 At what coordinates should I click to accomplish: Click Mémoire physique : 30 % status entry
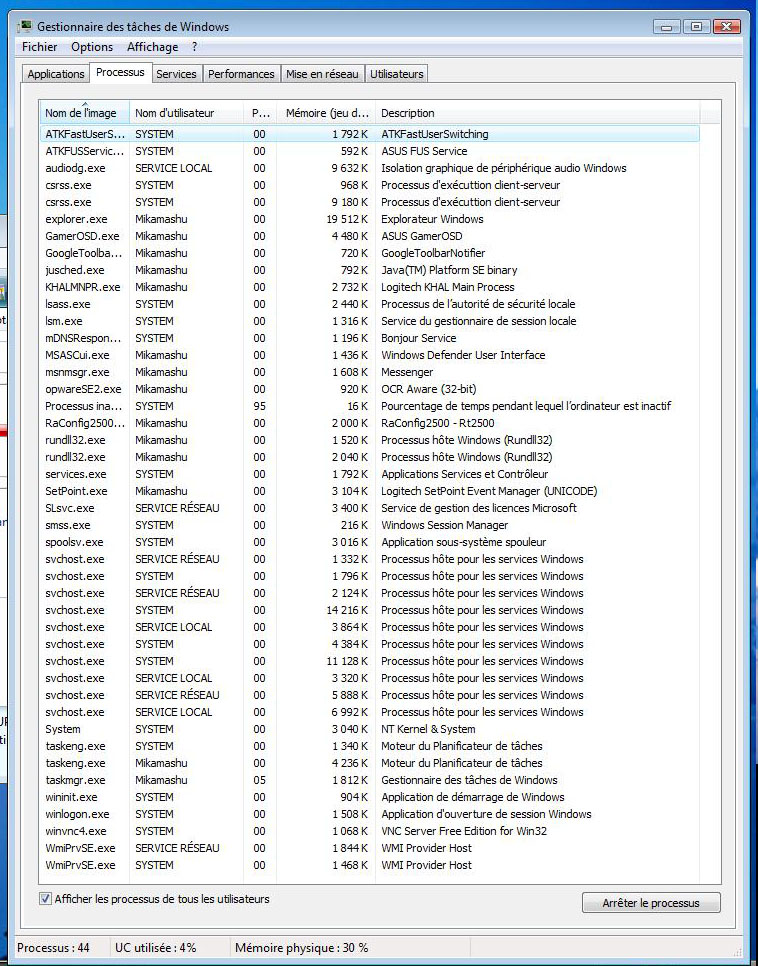pos(301,948)
